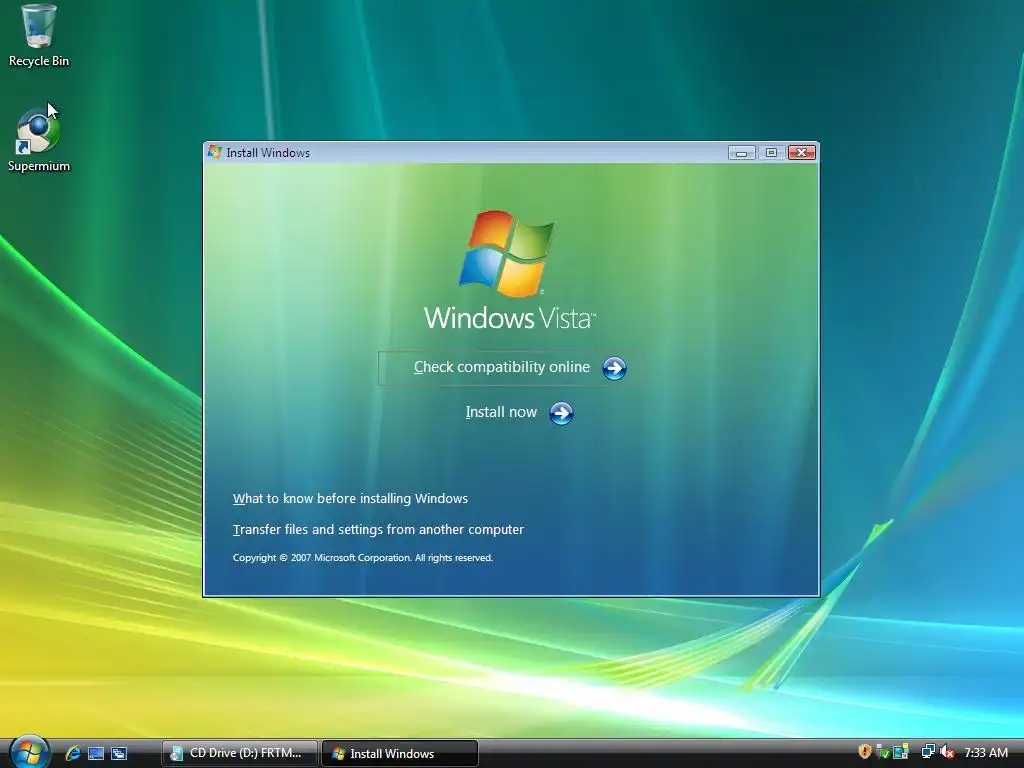The width and height of the screenshot is (1024, 768).
Task: Launch Internet Explorer from Quick Launch
Action: pos(73,753)
